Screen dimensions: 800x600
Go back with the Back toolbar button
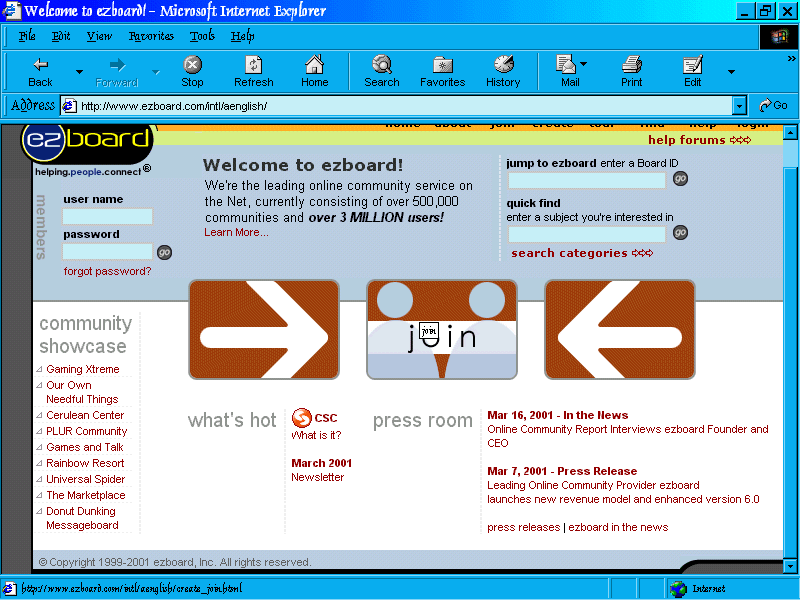[40, 72]
